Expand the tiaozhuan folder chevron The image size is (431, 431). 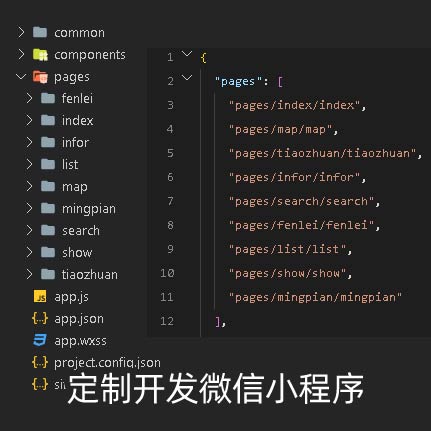(29, 274)
